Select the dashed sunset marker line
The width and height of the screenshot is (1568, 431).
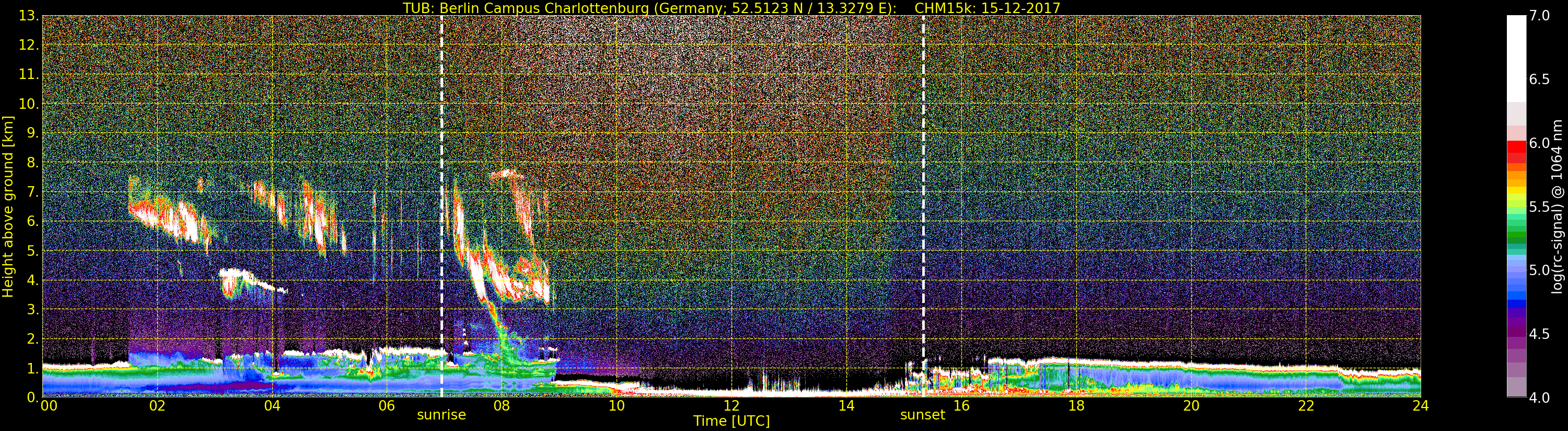(x=923, y=206)
